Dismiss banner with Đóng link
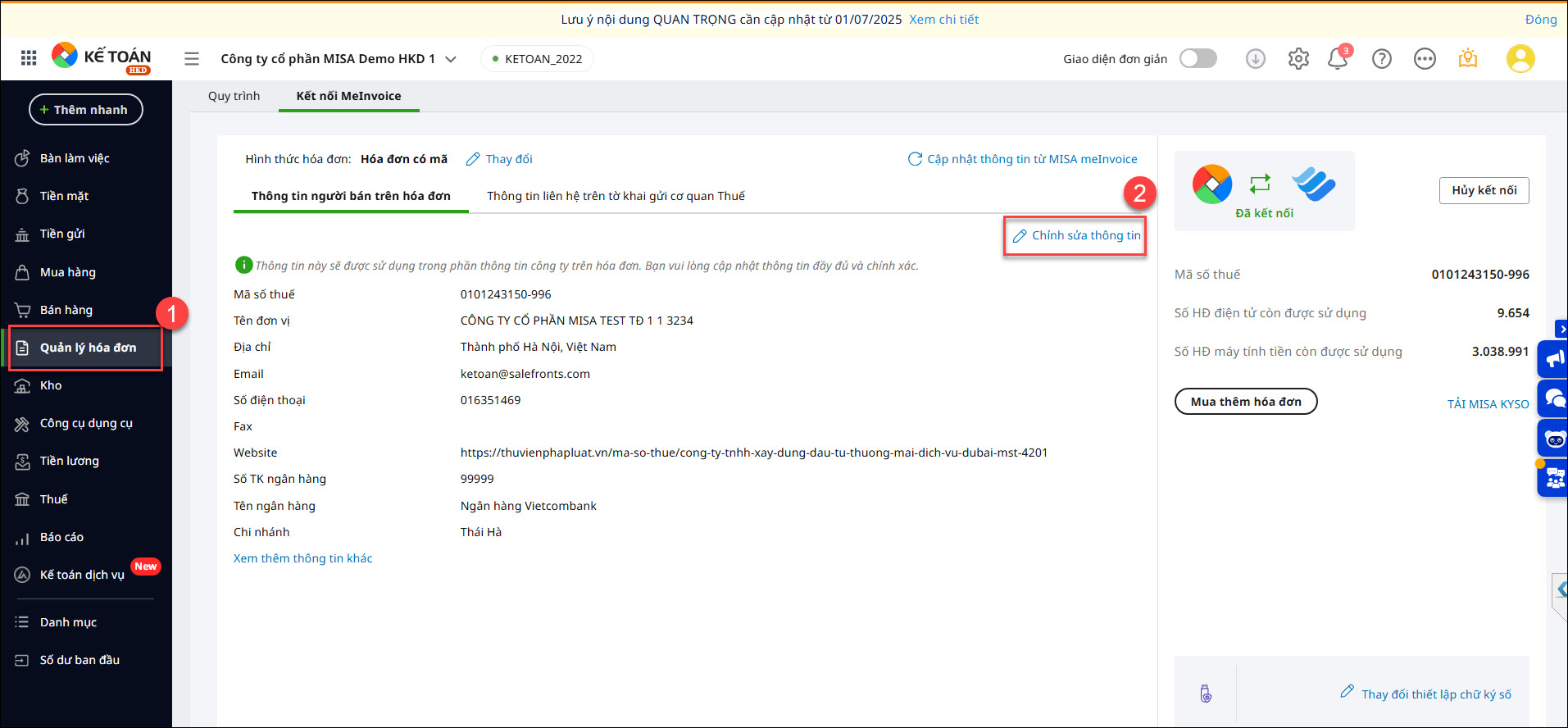The image size is (1568, 728). click(x=1541, y=20)
